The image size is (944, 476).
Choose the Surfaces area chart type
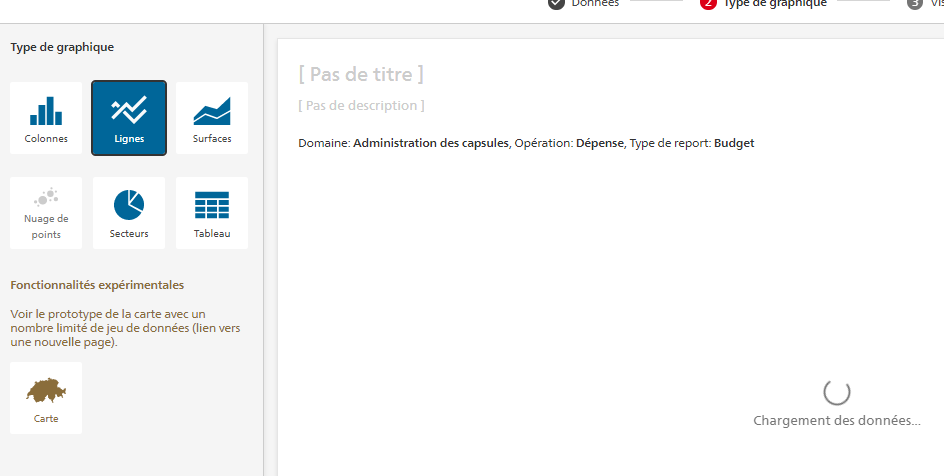click(212, 118)
